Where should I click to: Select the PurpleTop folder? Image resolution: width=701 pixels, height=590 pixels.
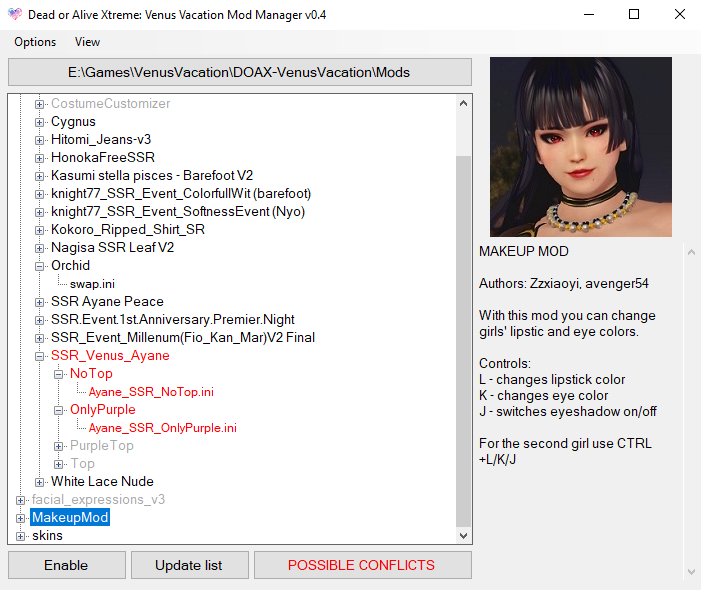101,445
